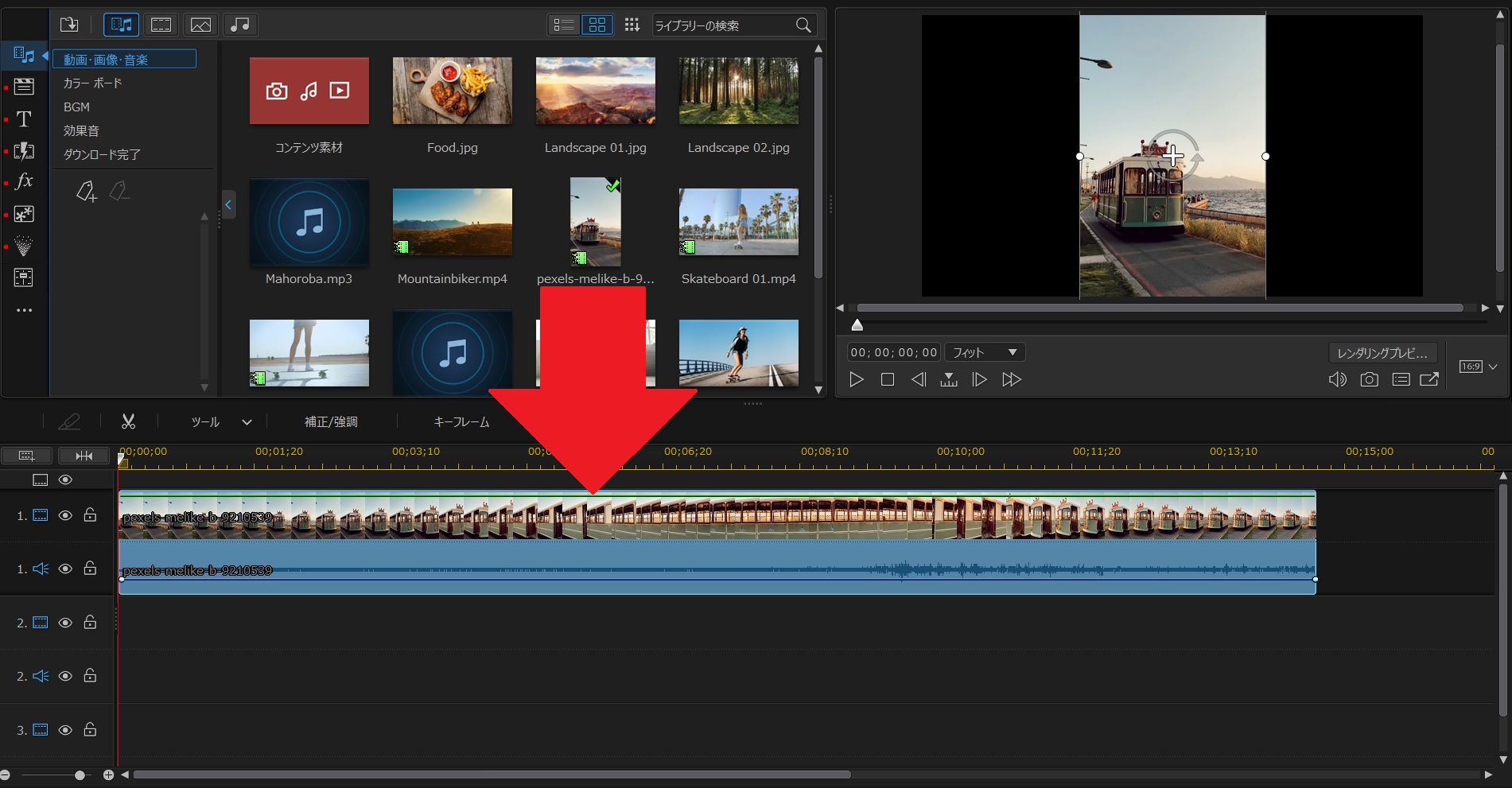Viewport: 1512px width, 788px height.
Task: Click the ライブラリーの検索 search field
Action: click(x=723, y=25)
